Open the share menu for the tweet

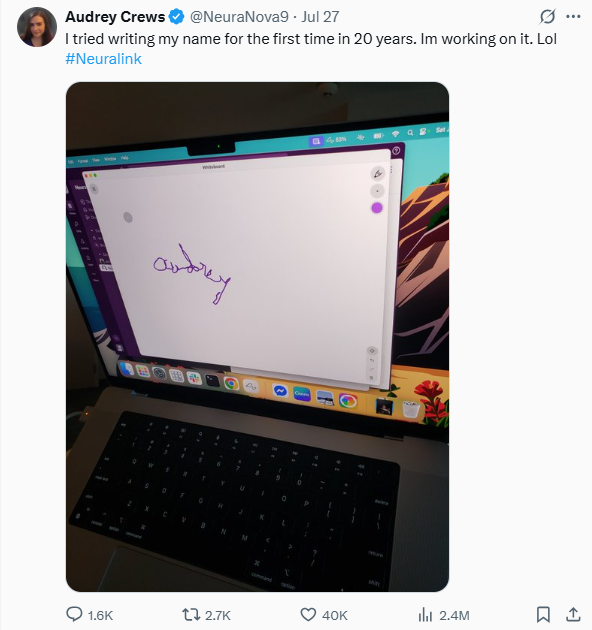click(574, 614)
